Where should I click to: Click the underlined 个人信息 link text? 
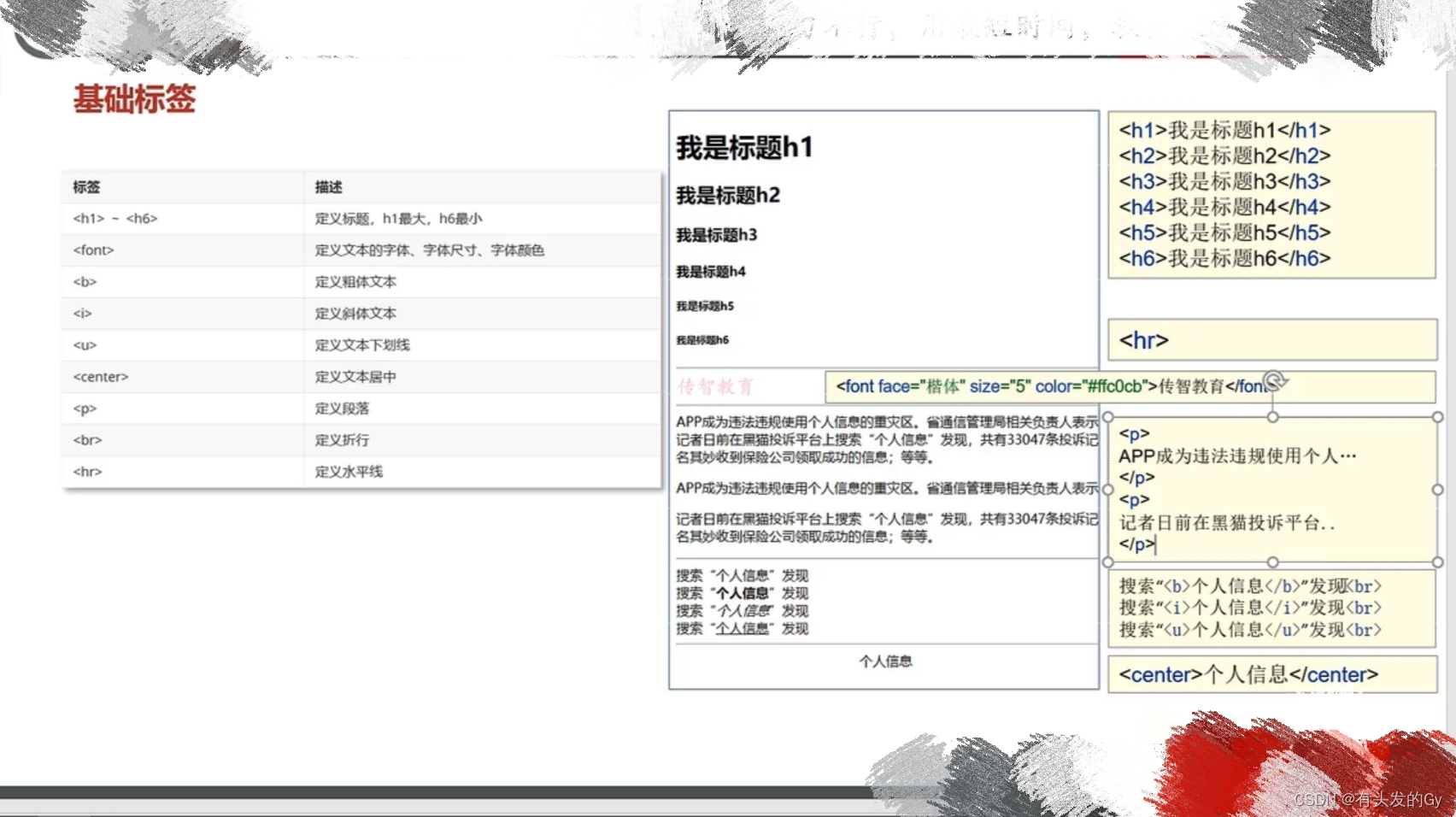click(742, 628)
